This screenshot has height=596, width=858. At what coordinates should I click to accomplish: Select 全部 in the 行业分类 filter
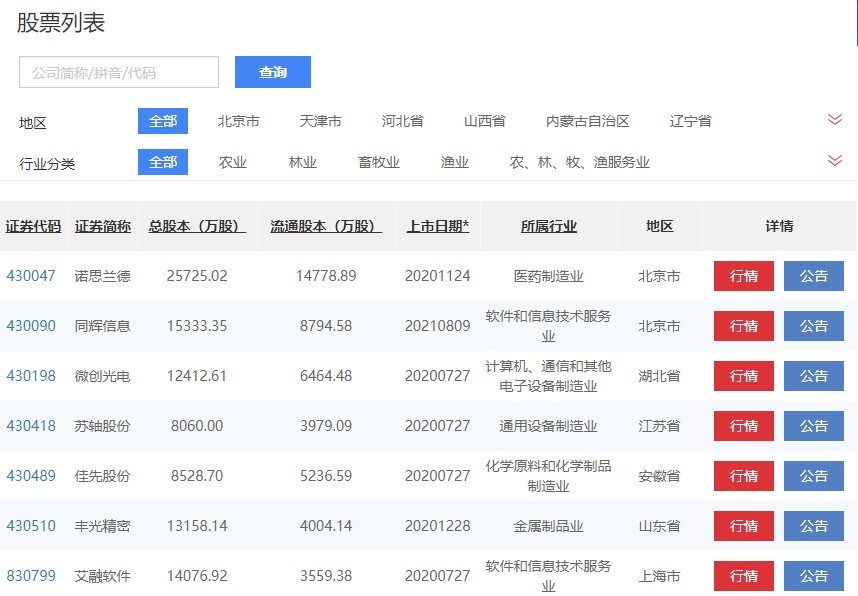pos(163,162)
